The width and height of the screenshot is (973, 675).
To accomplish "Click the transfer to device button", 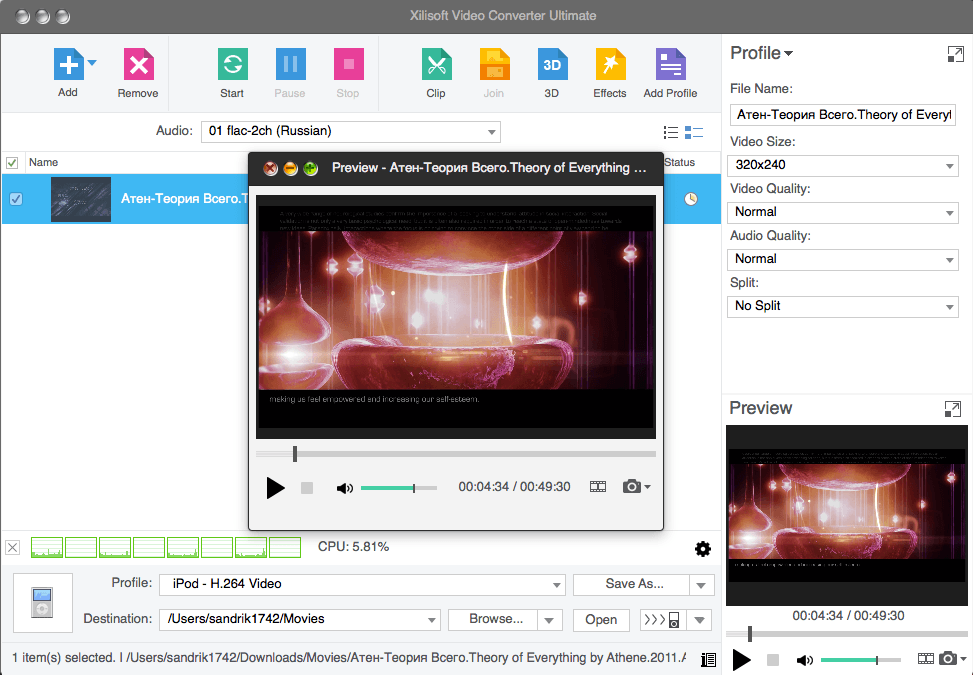I will 663,620.
